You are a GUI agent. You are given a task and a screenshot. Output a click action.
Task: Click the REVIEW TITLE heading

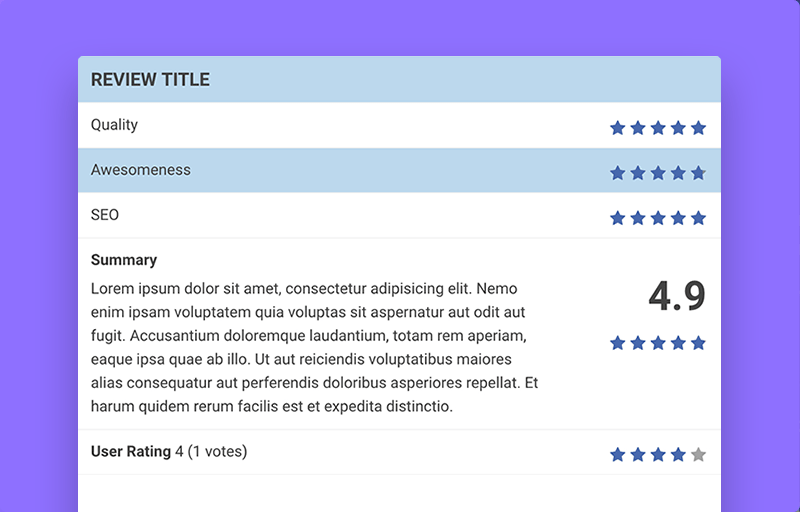coord(150,80)
